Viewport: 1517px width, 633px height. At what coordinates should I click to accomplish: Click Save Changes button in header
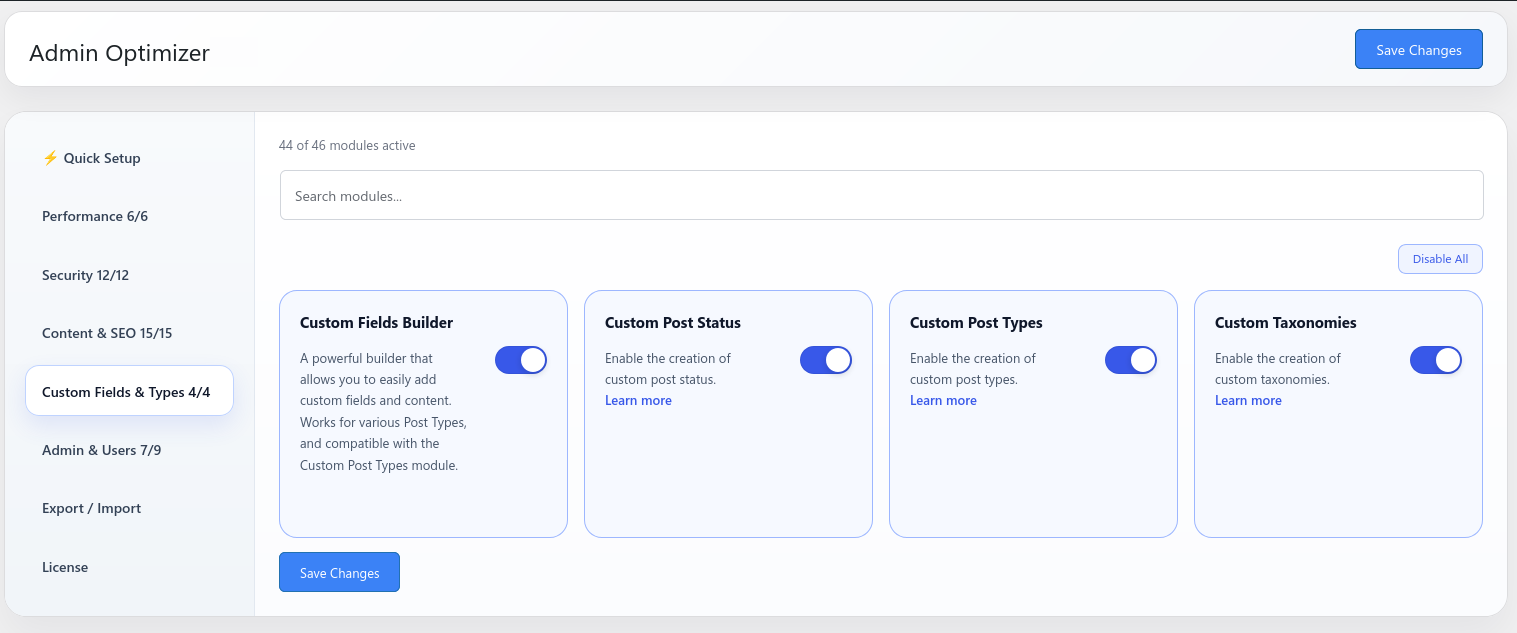tap(1418, 50)
